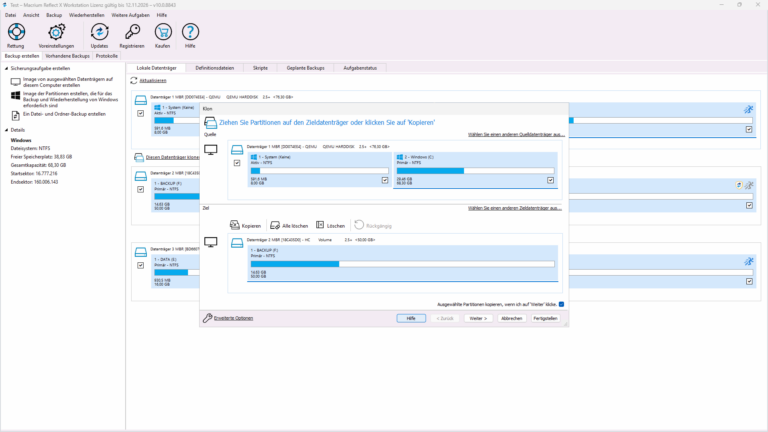768x432 pixels.
Task: Select the DATA (E:) partition in main window
Action: [x=175, y=272]
